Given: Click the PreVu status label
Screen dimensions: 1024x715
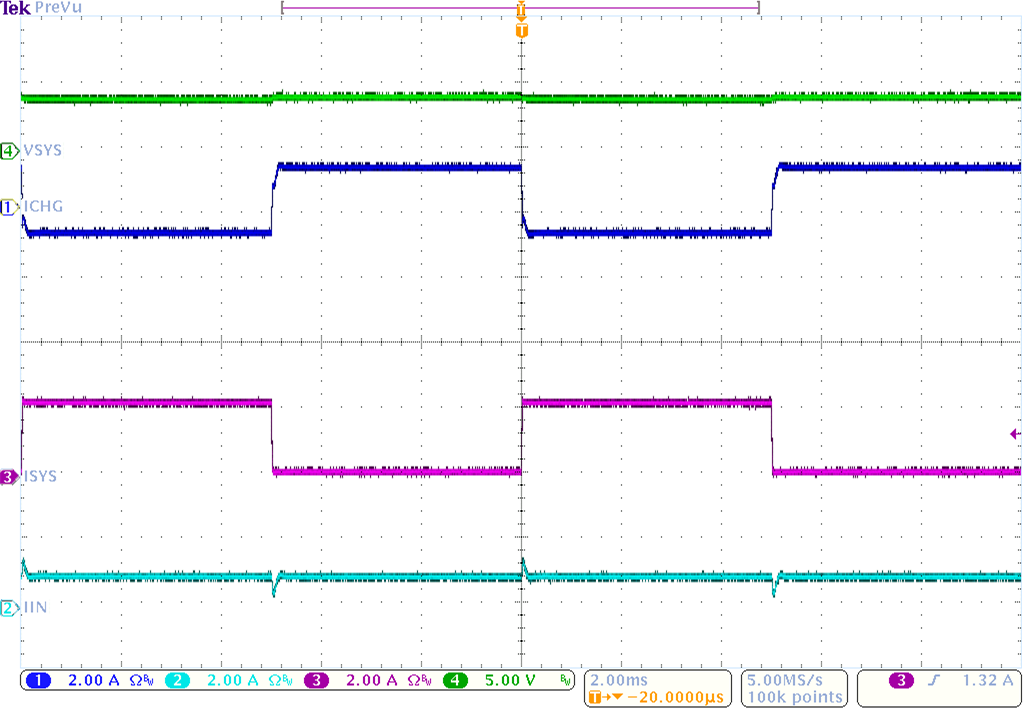Looking at the screenshot, I should (56, 8).
